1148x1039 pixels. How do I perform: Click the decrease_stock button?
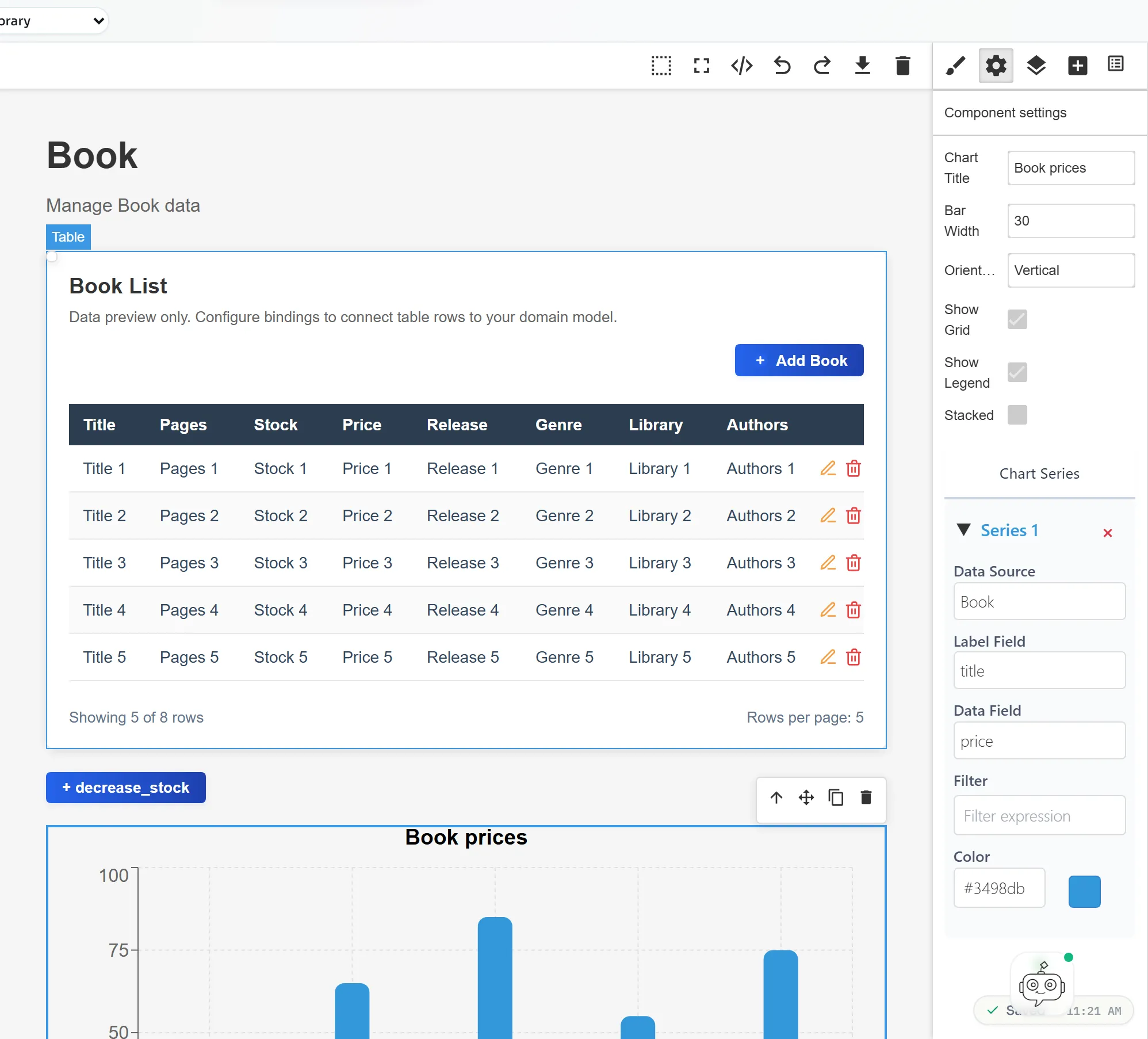coord(126,788)
